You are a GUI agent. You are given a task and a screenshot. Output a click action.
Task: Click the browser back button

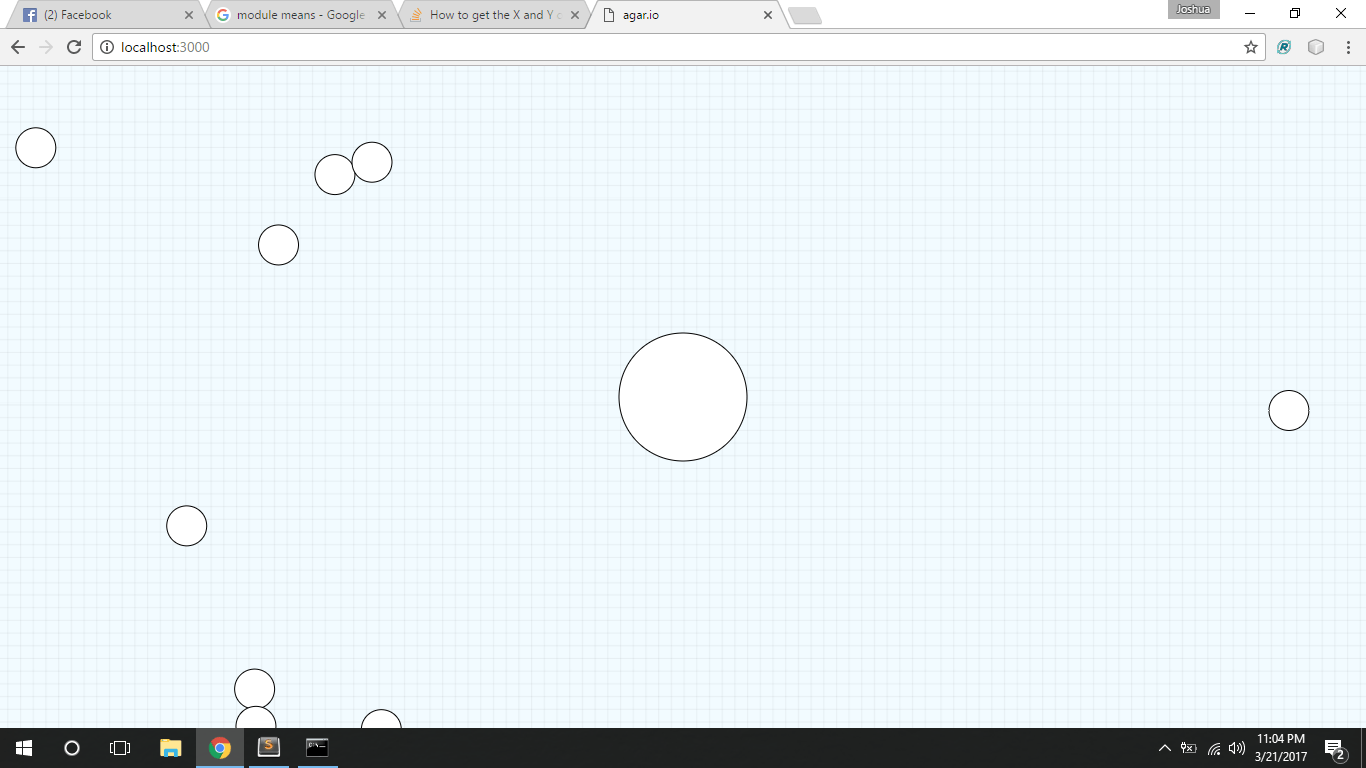pos(17,46)
